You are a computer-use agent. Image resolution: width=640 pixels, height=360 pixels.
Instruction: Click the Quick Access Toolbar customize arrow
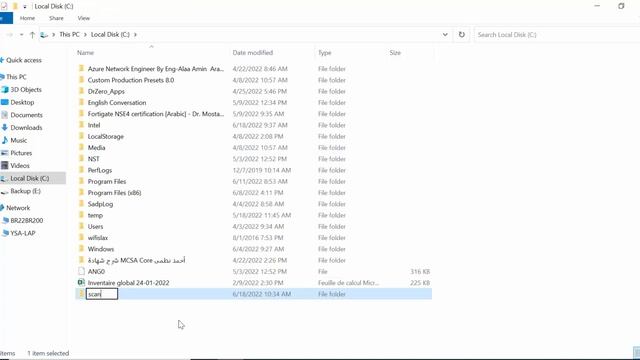[25, 7]
